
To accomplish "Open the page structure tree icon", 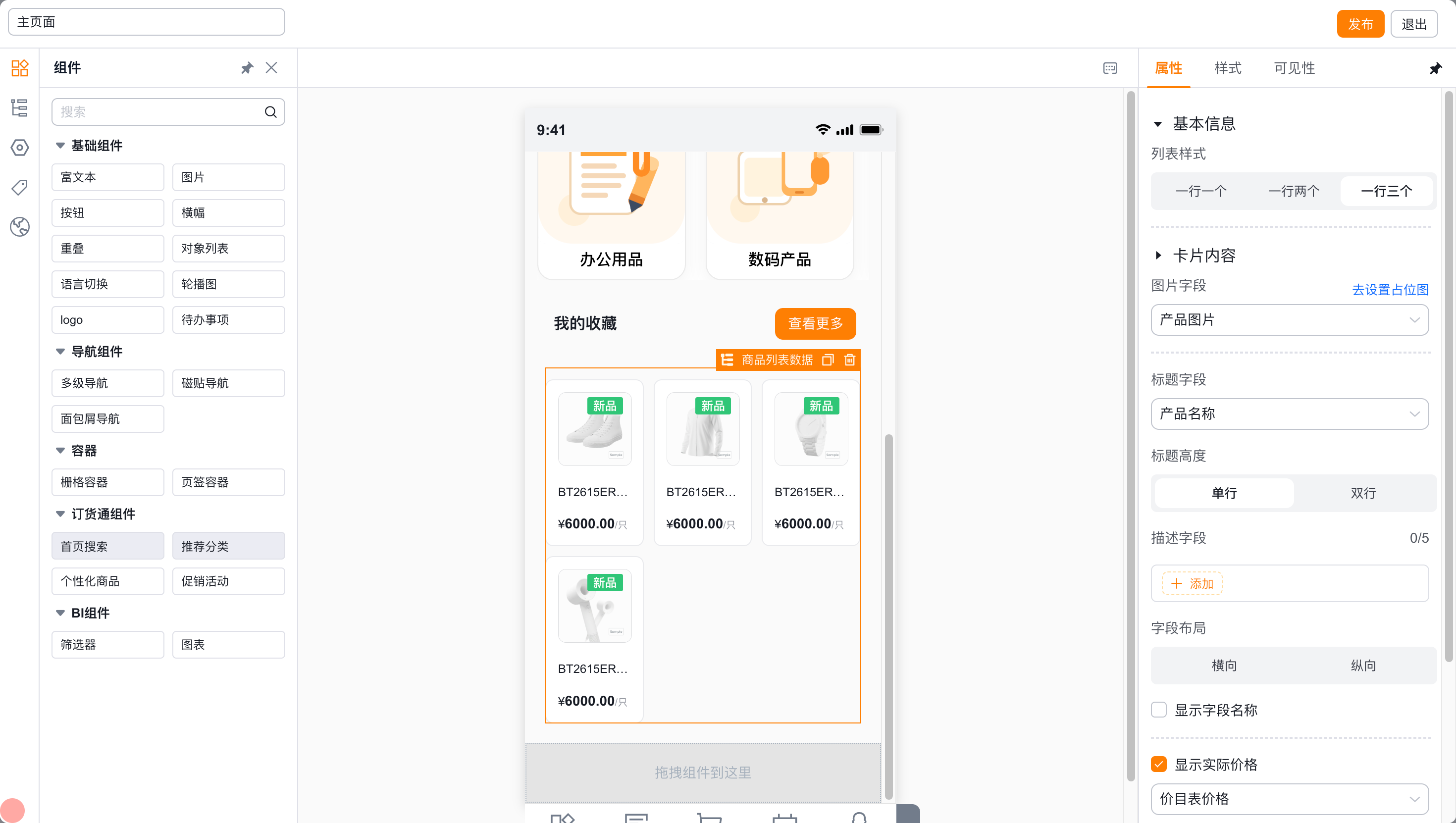I will point(20,107).
